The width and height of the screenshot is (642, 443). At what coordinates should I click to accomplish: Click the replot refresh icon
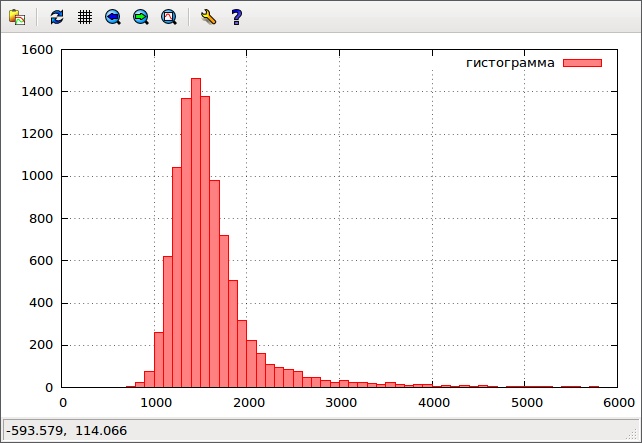[57, 17]
